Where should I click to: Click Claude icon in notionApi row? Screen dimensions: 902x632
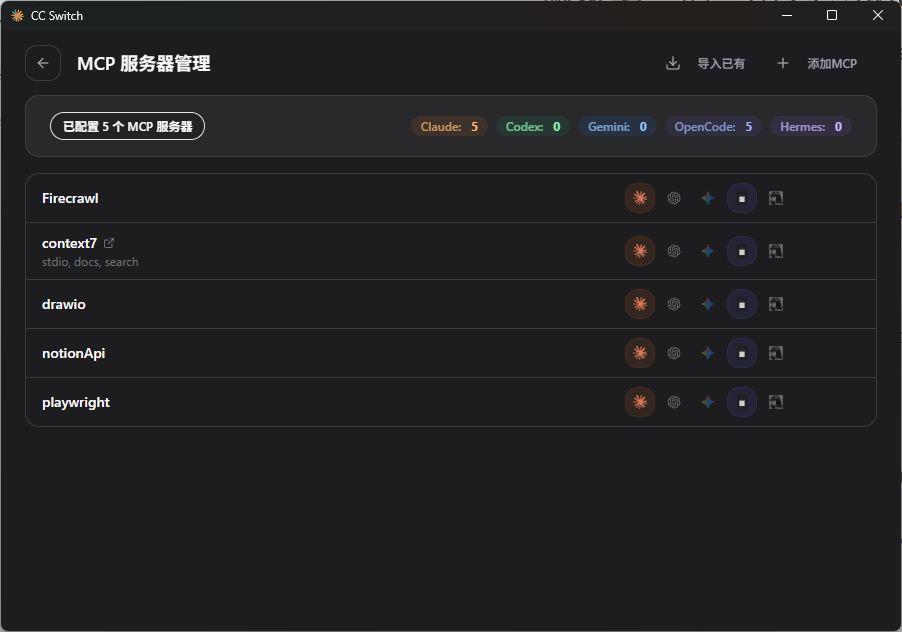pyautogui.click(x=640, y=353)
